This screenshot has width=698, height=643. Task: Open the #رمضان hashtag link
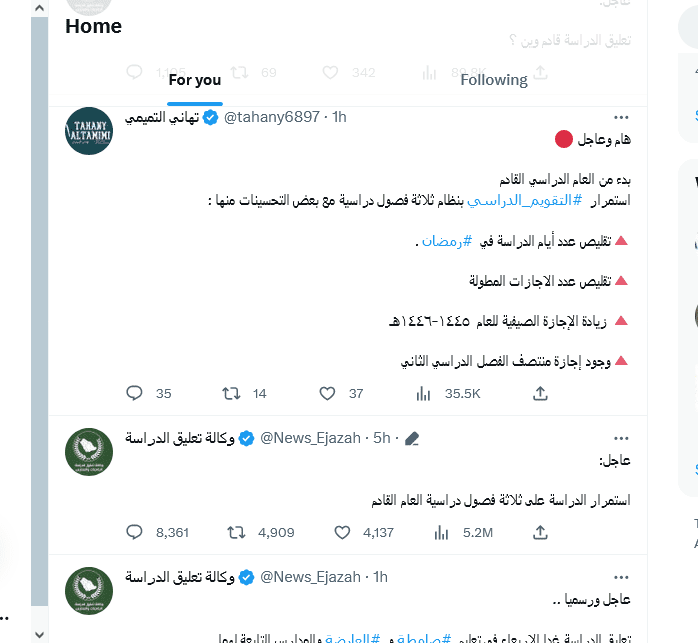tap(446, 241)
